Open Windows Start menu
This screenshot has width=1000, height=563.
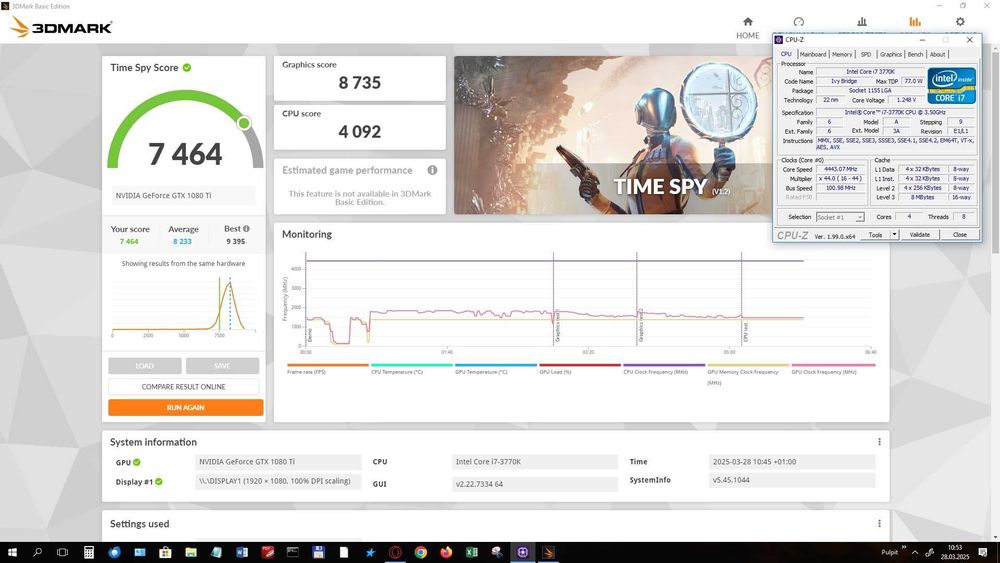(12, 552)
